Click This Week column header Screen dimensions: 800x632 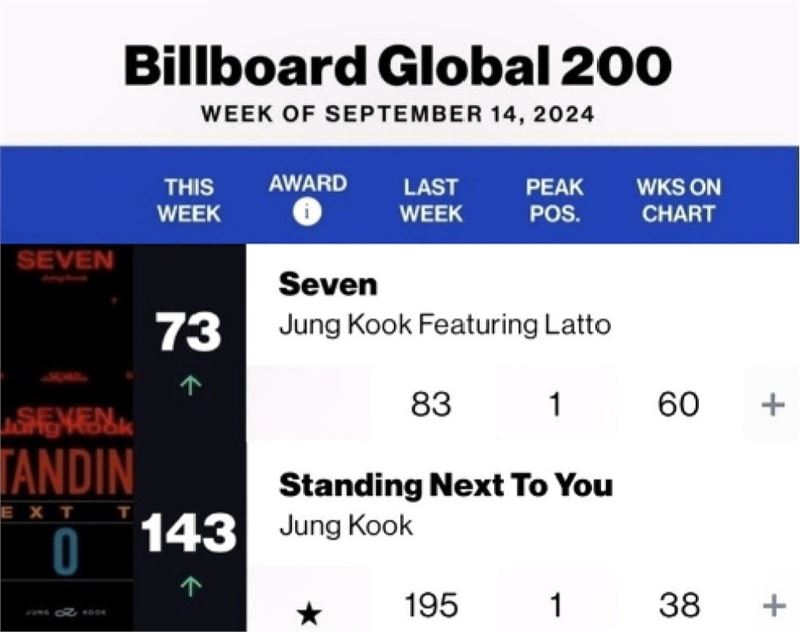click(189, 200)
